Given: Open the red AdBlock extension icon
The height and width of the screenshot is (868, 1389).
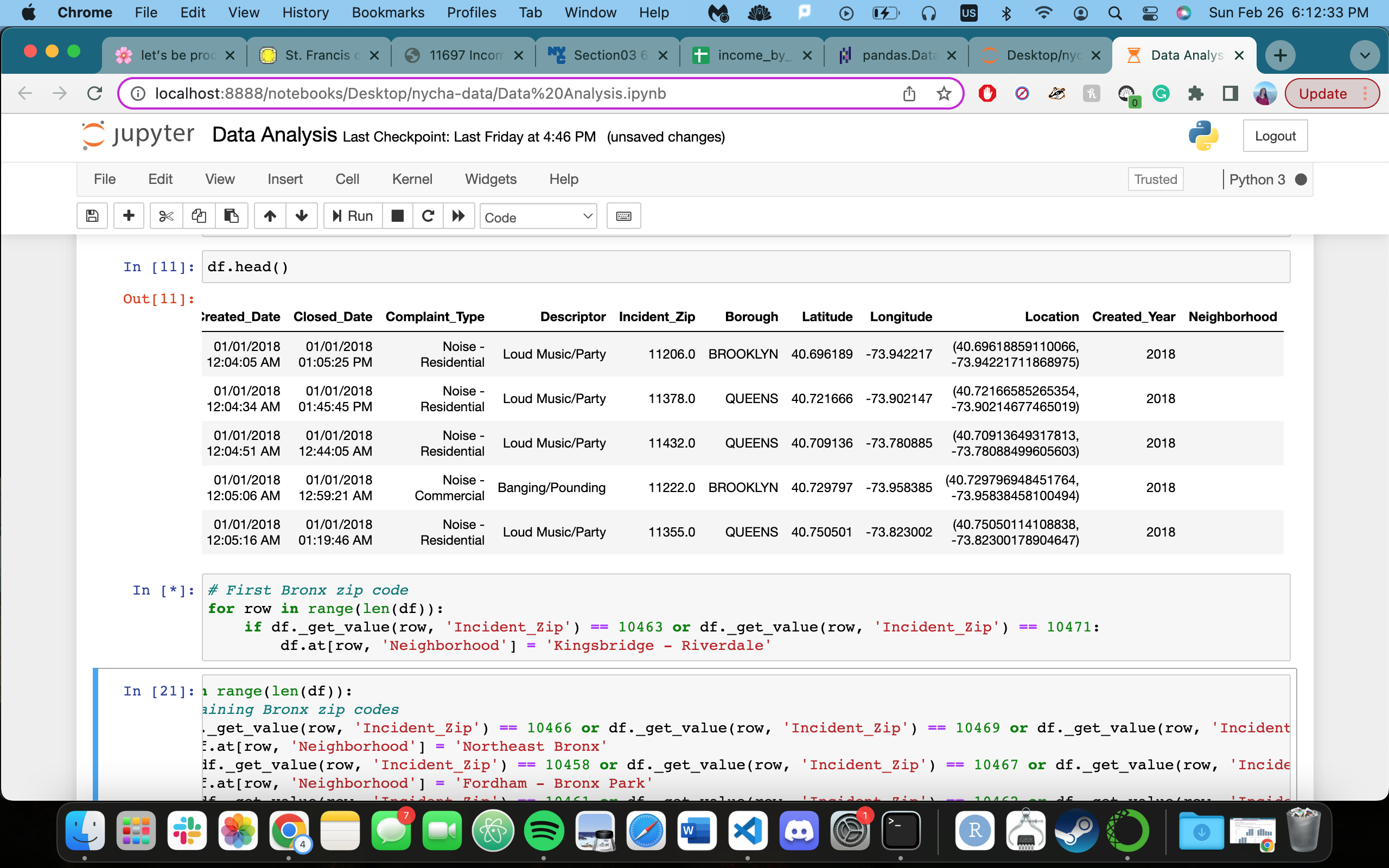Looking at the screenshot, I should [987, 93].
